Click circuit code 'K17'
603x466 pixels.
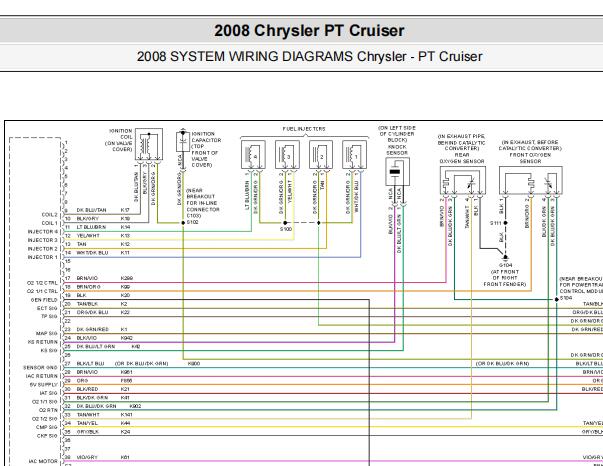(125, 210)
